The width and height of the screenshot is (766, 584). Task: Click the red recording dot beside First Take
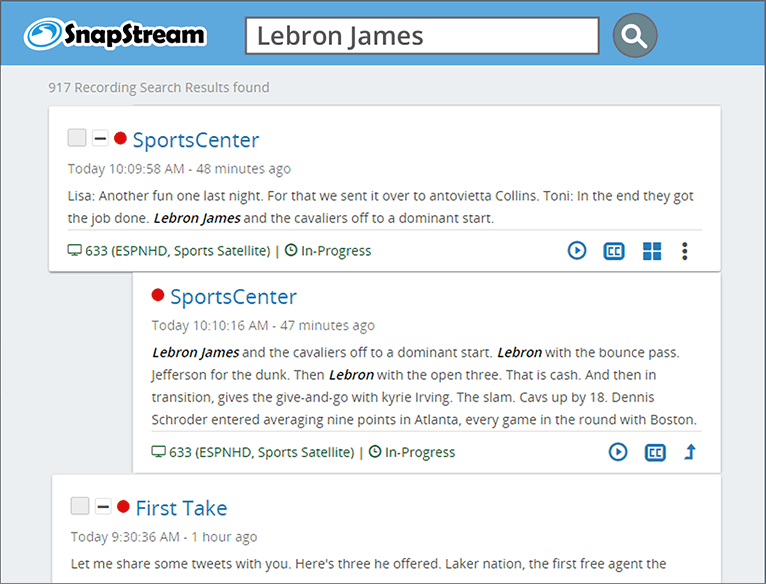click(x=123, y=507)
